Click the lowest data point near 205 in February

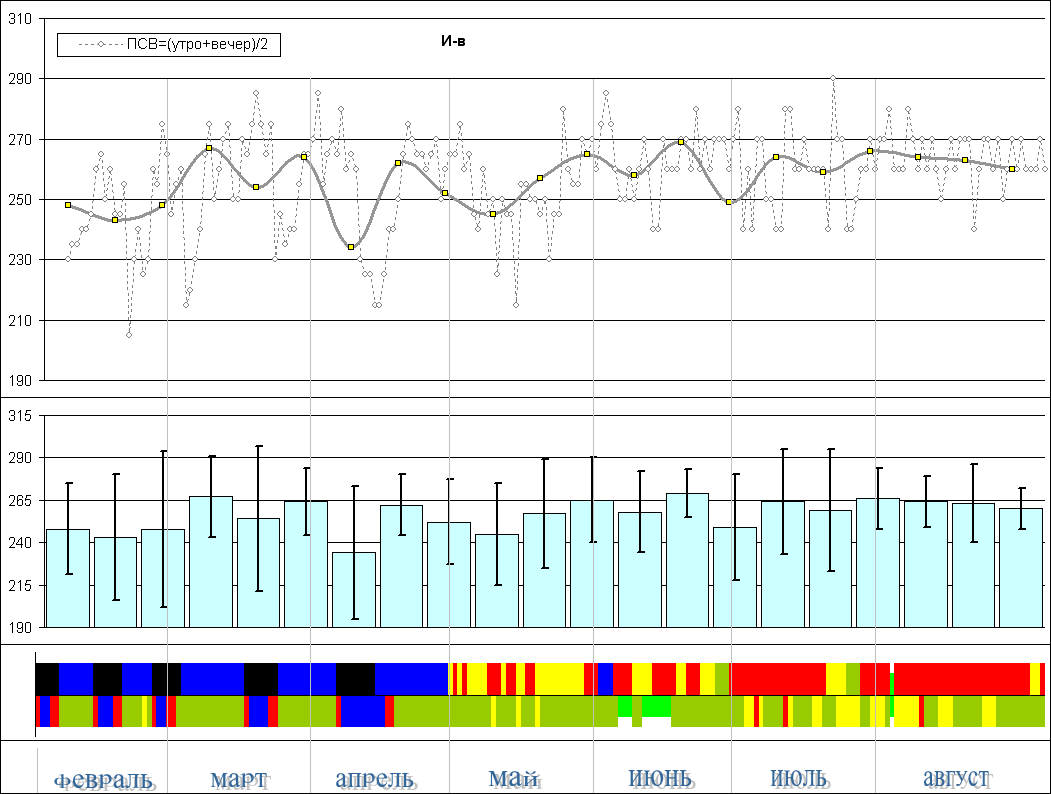click(129, 335)
